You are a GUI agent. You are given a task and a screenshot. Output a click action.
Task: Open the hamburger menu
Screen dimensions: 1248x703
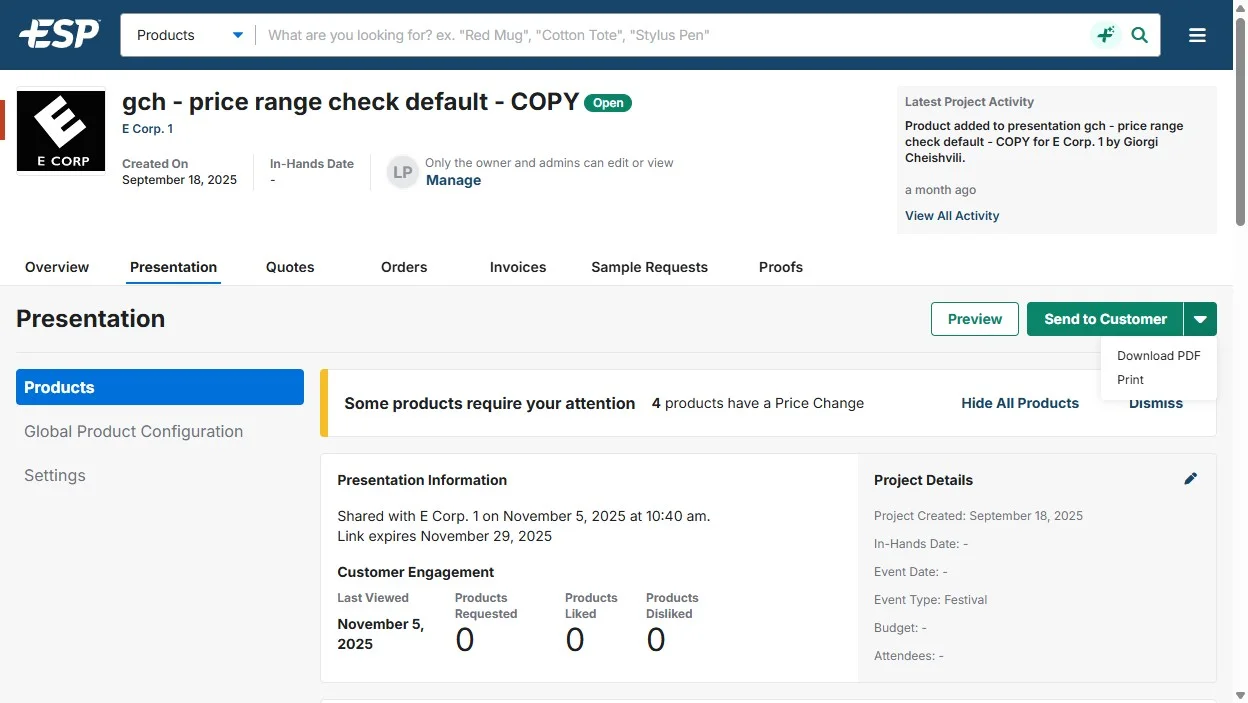point(1197,35)
